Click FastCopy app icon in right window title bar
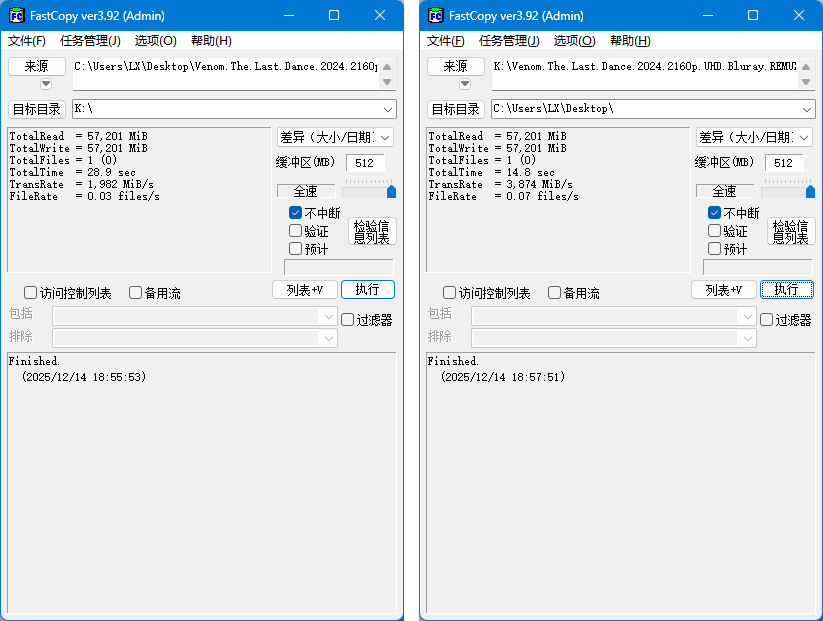823x621 pixels. [x=435, y=16]
